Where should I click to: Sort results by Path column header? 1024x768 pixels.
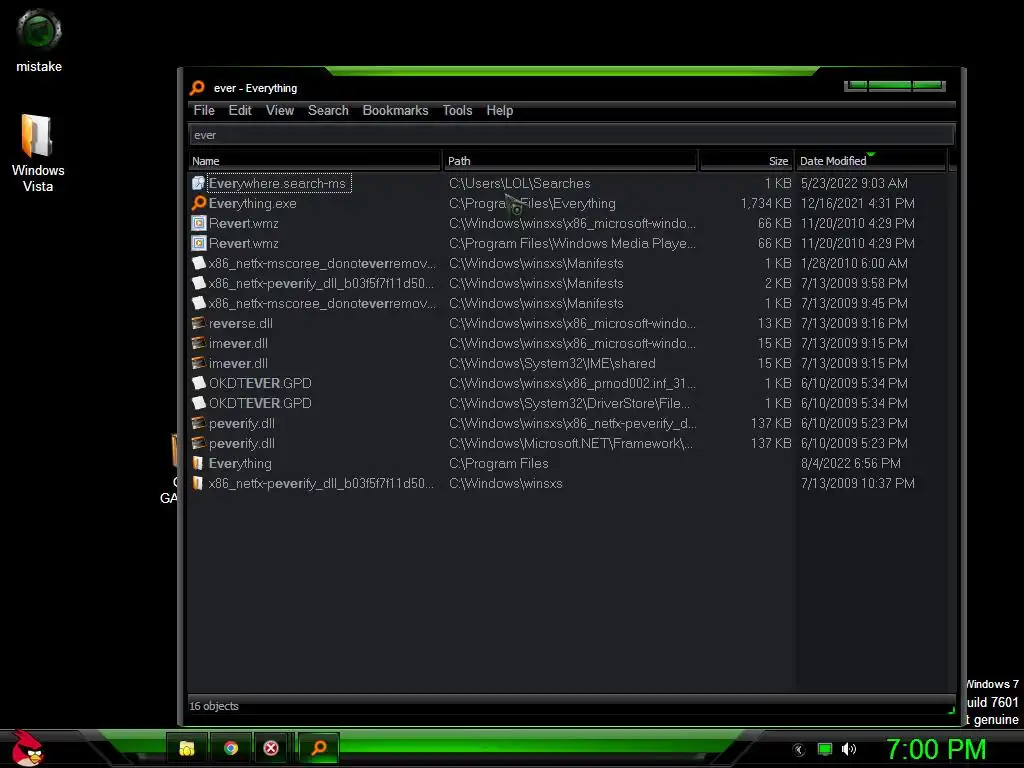(x=570, y=161)
